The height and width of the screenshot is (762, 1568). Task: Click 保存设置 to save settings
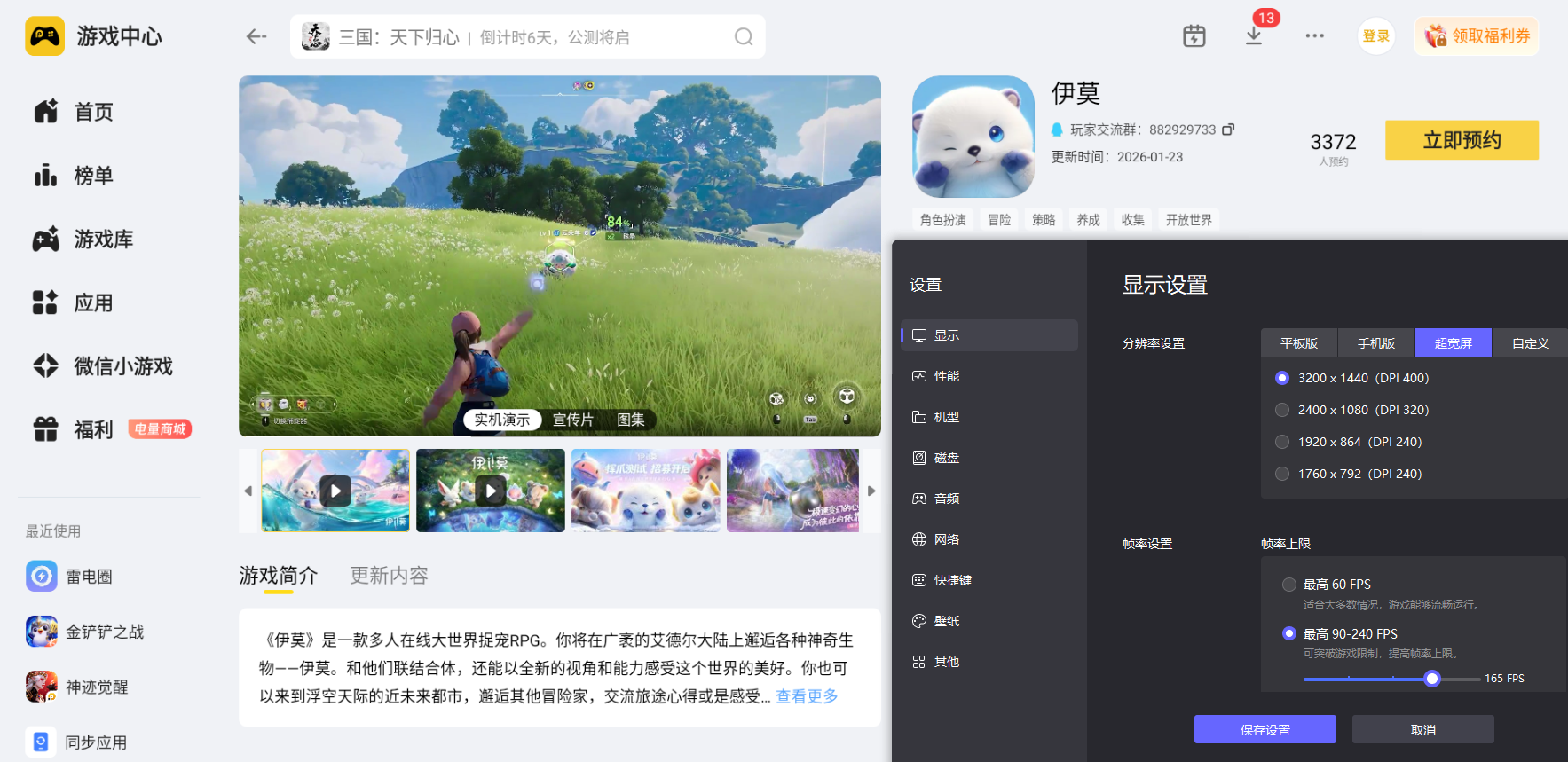coord(1265,730)
